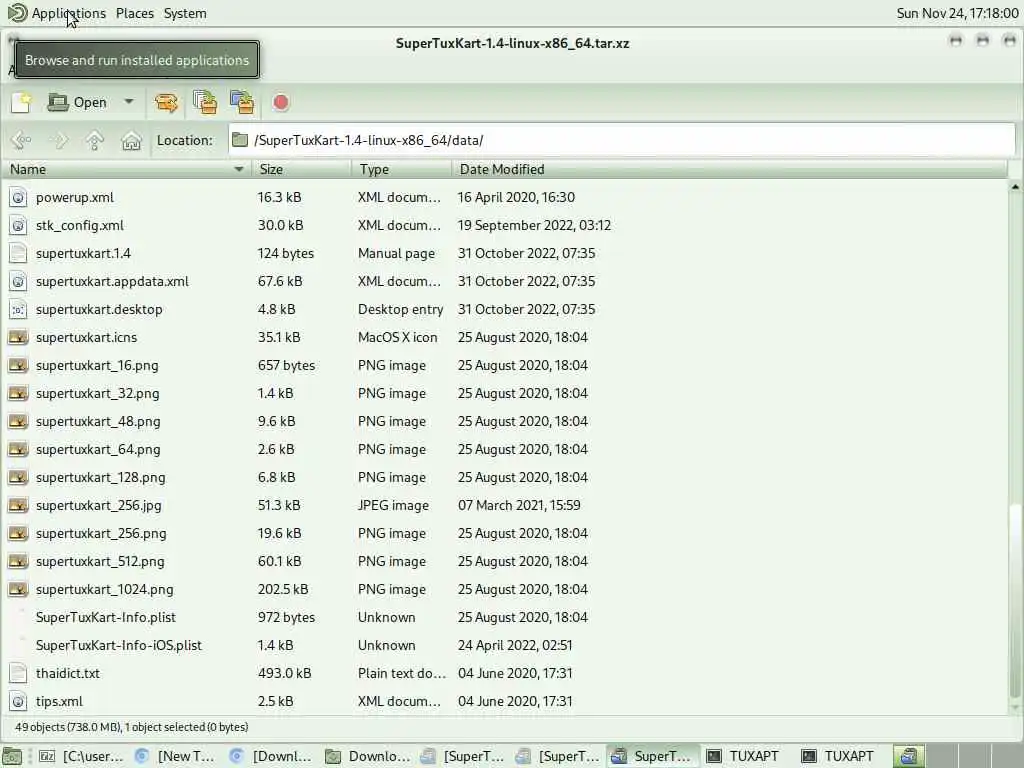
Task: Select the supertuxkart_64.png image icon
Action: tap(18, 450)
